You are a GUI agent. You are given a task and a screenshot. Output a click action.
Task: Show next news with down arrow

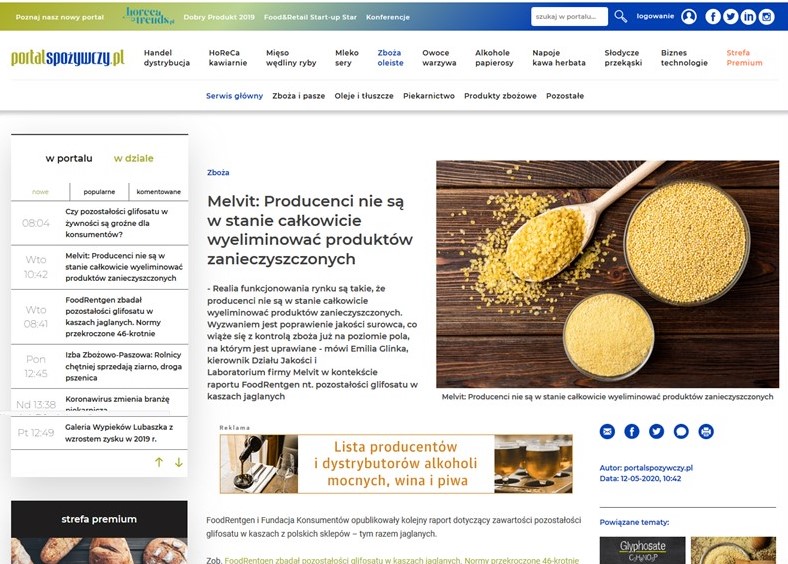178,462
